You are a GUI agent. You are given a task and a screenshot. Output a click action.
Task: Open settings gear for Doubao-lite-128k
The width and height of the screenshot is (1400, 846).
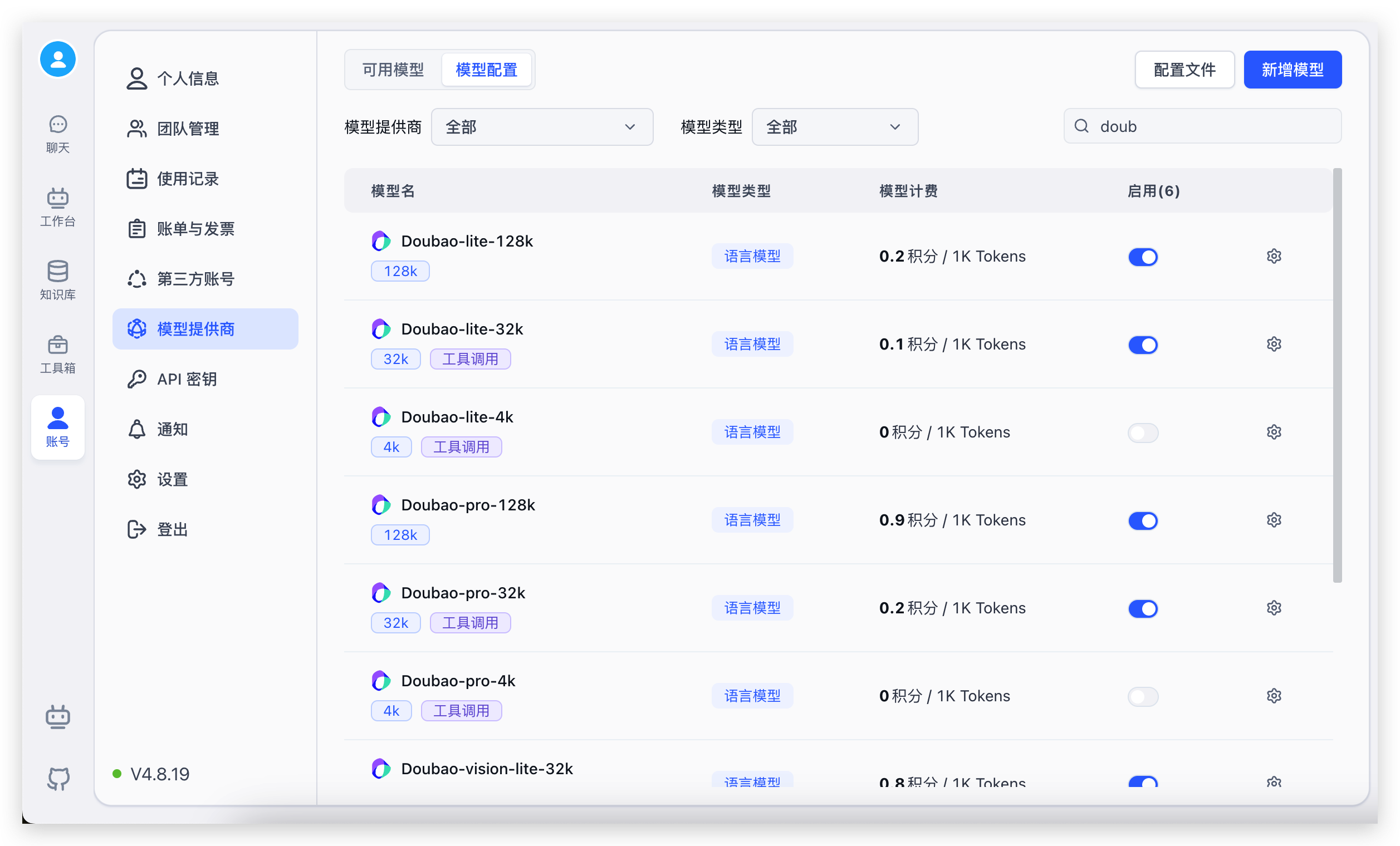click(x=1273, y=256)
